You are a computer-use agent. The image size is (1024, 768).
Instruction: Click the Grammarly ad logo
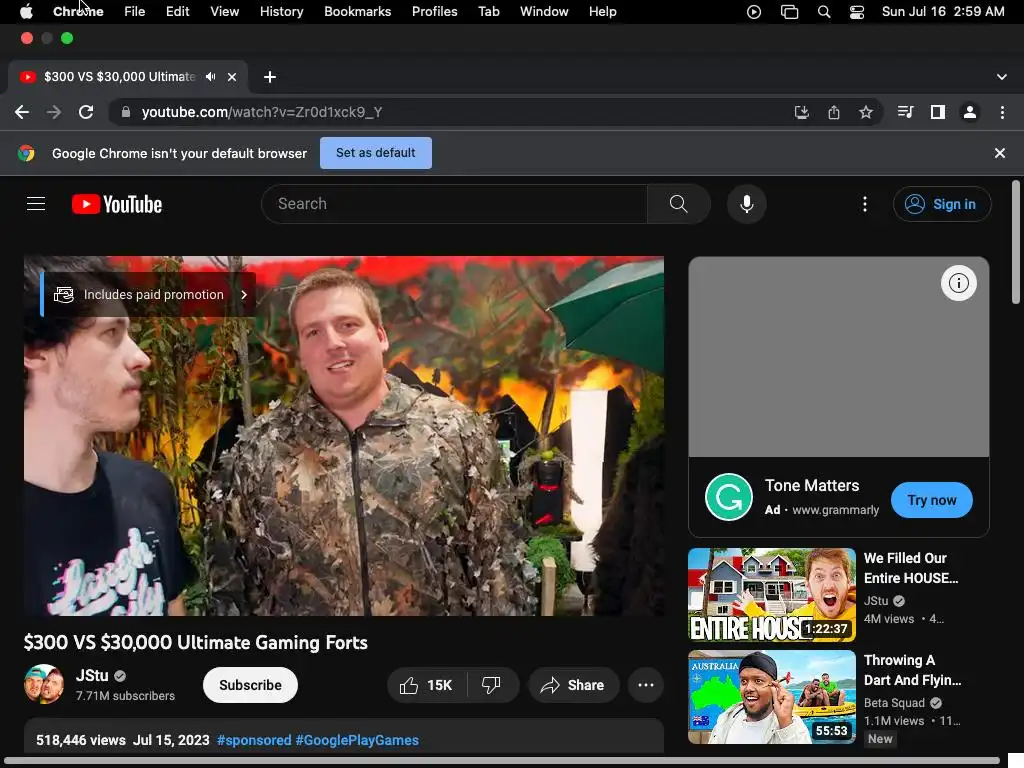[729, 497]
